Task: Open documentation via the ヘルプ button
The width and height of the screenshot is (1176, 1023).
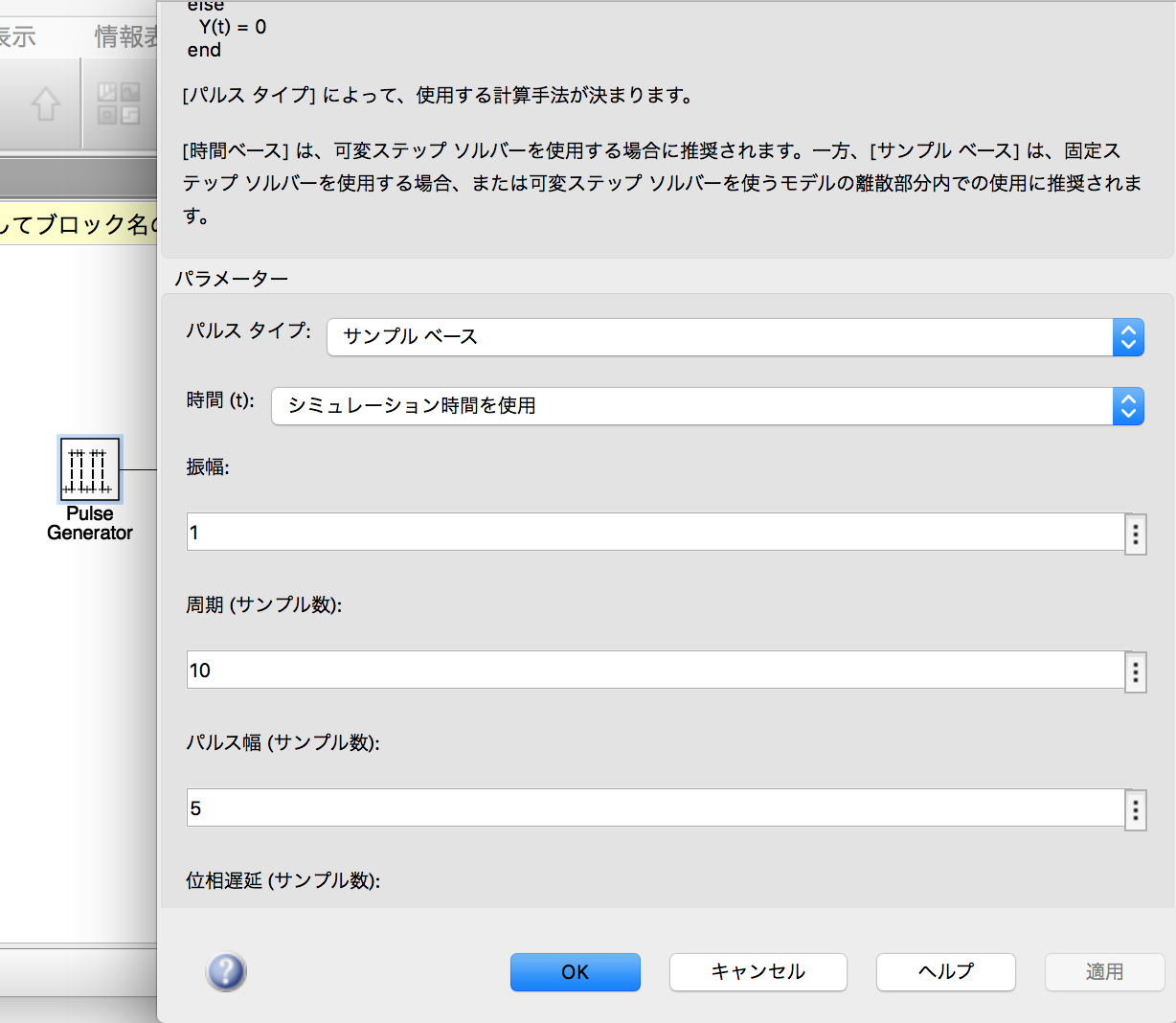Action: (x=945, y=971)
